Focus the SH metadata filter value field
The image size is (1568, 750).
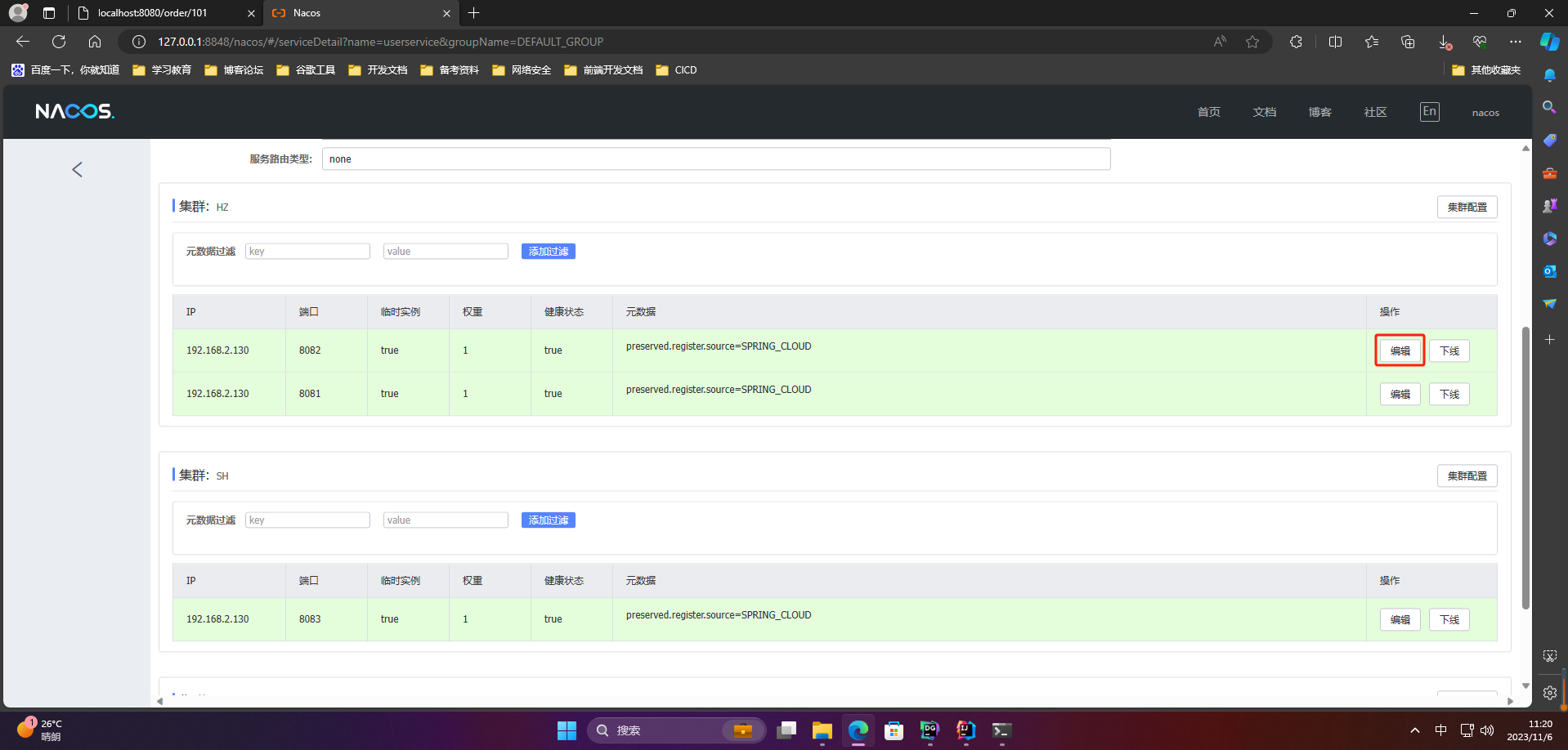point(446,520)
